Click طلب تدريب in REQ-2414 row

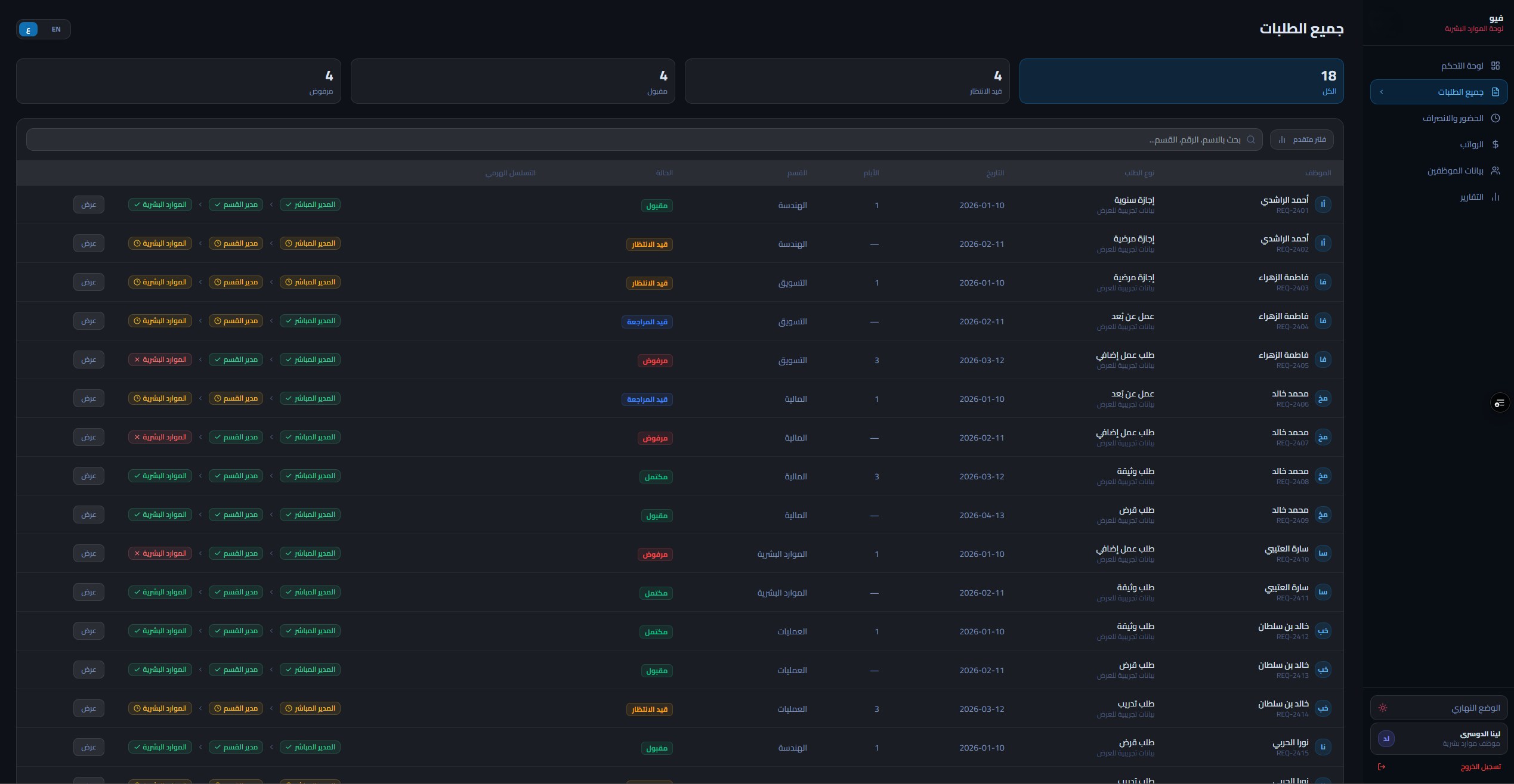[1136, 704]
